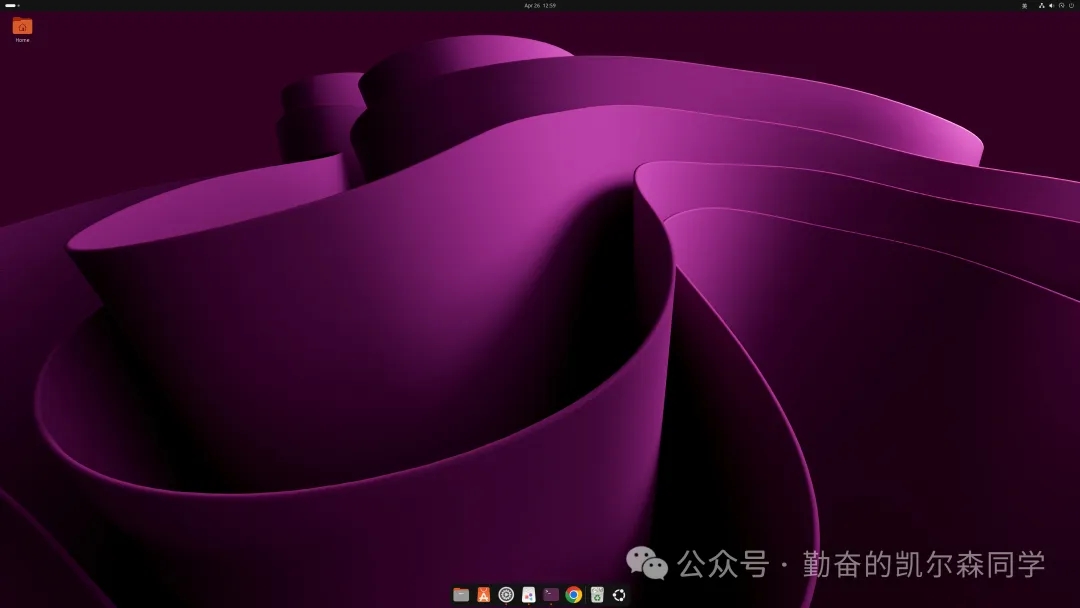Click the power button in the system tray

(1070, 6)
